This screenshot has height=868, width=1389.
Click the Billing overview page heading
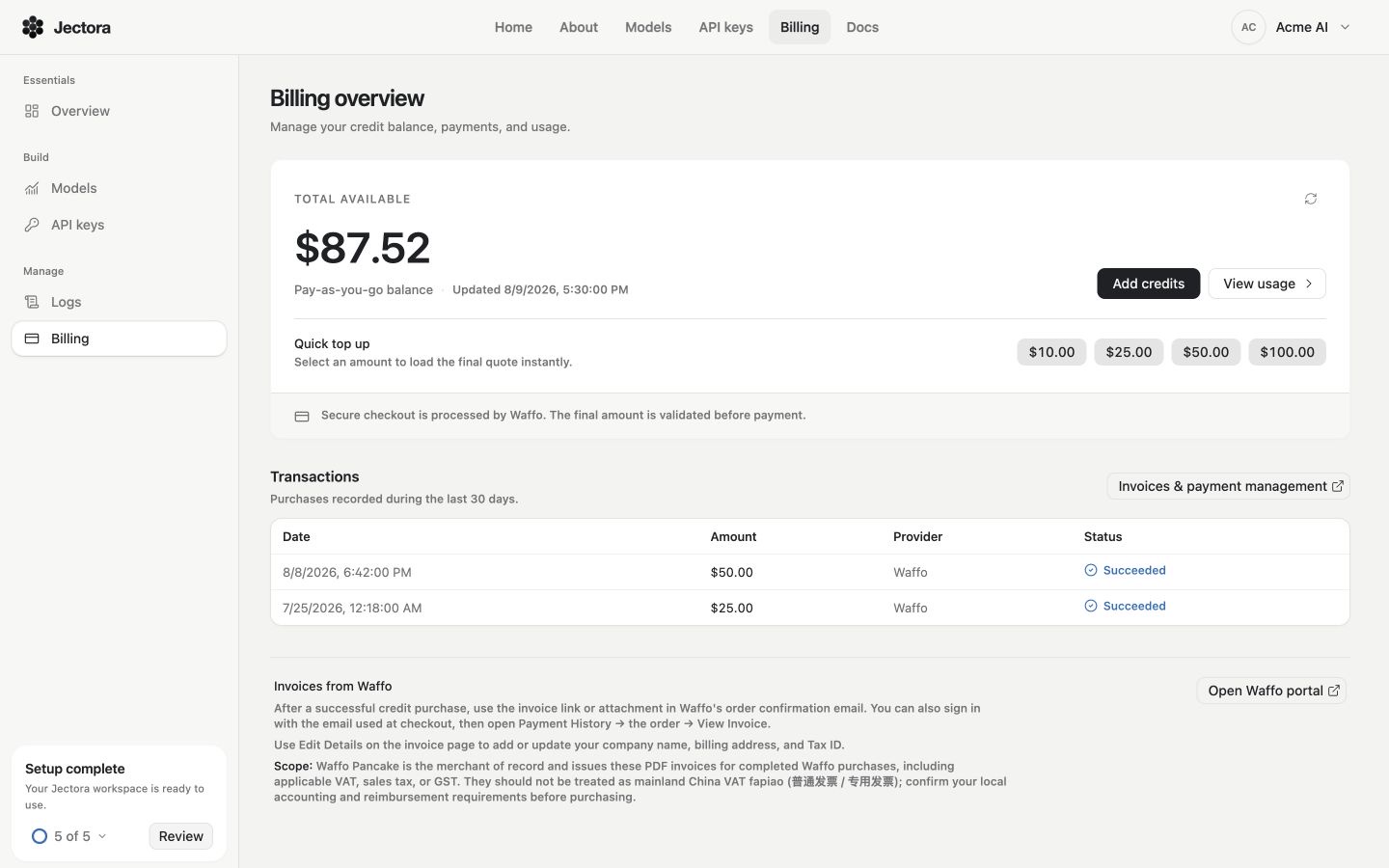347,98
